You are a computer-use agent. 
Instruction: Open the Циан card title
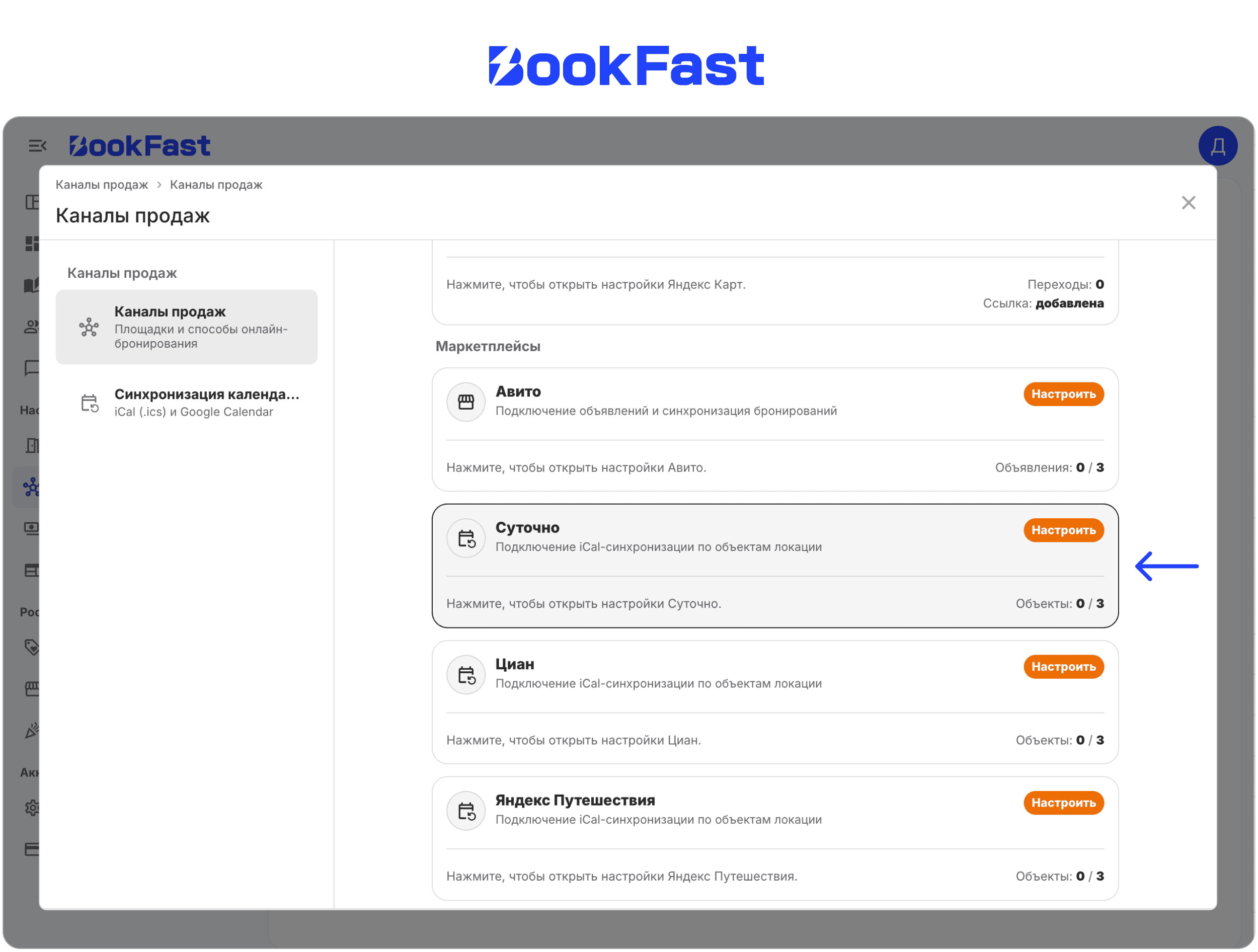(514, 664)
